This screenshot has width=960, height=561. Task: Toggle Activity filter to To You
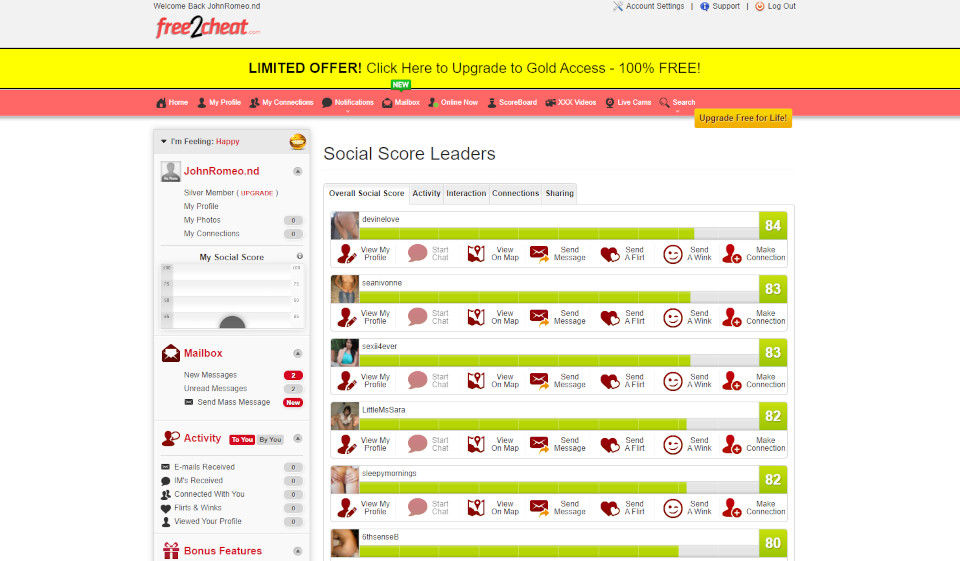[242, 440]
